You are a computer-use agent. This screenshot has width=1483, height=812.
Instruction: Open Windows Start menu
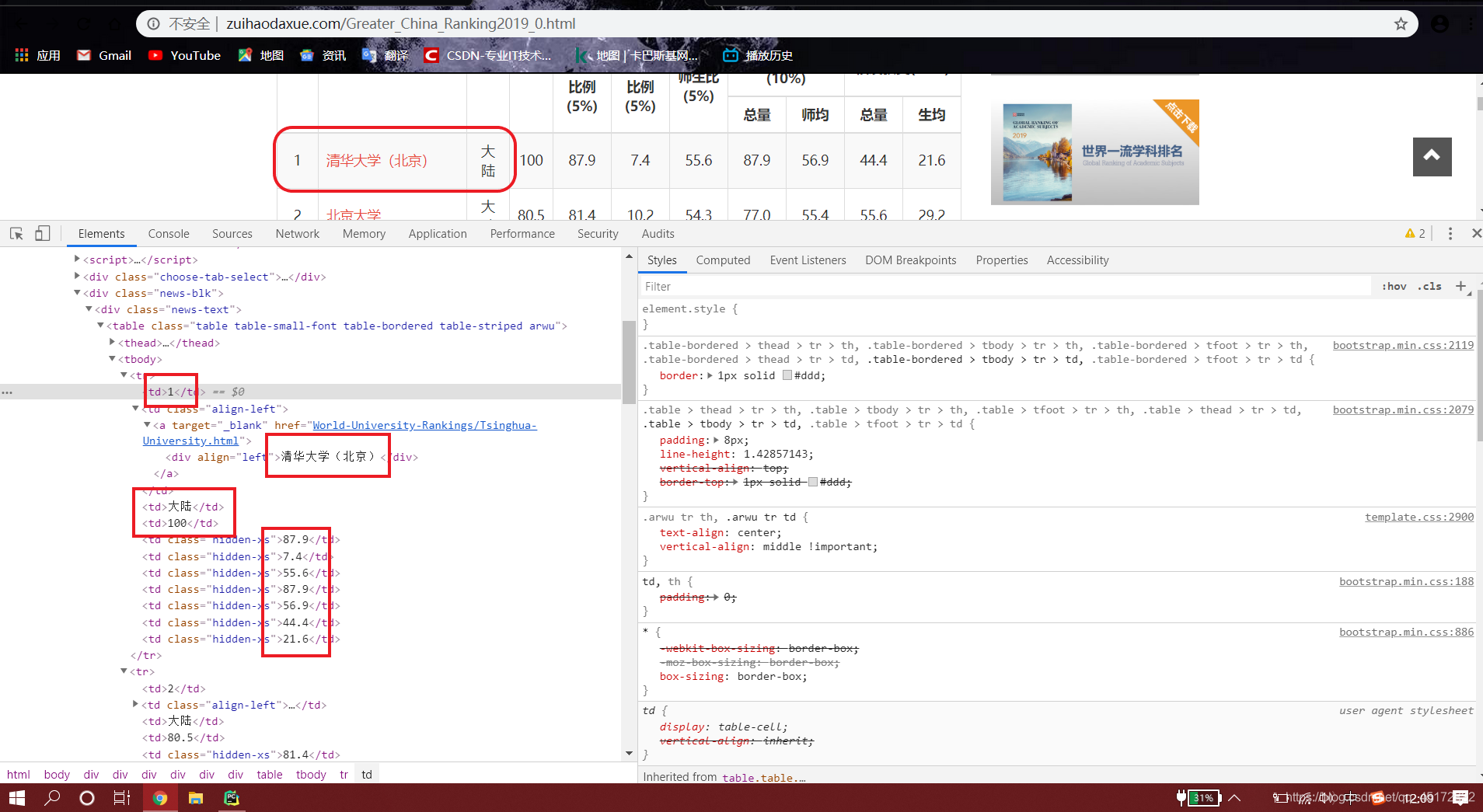pyautogui.click(x=17, y=798)
